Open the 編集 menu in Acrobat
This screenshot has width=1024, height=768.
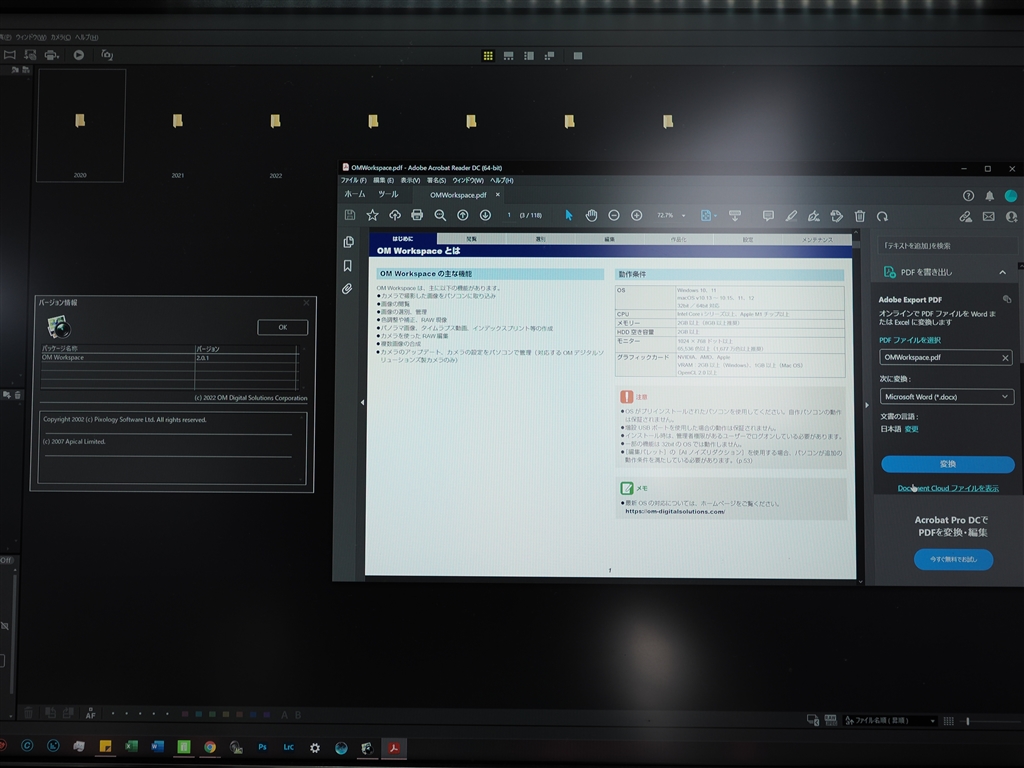pos(383,180)
